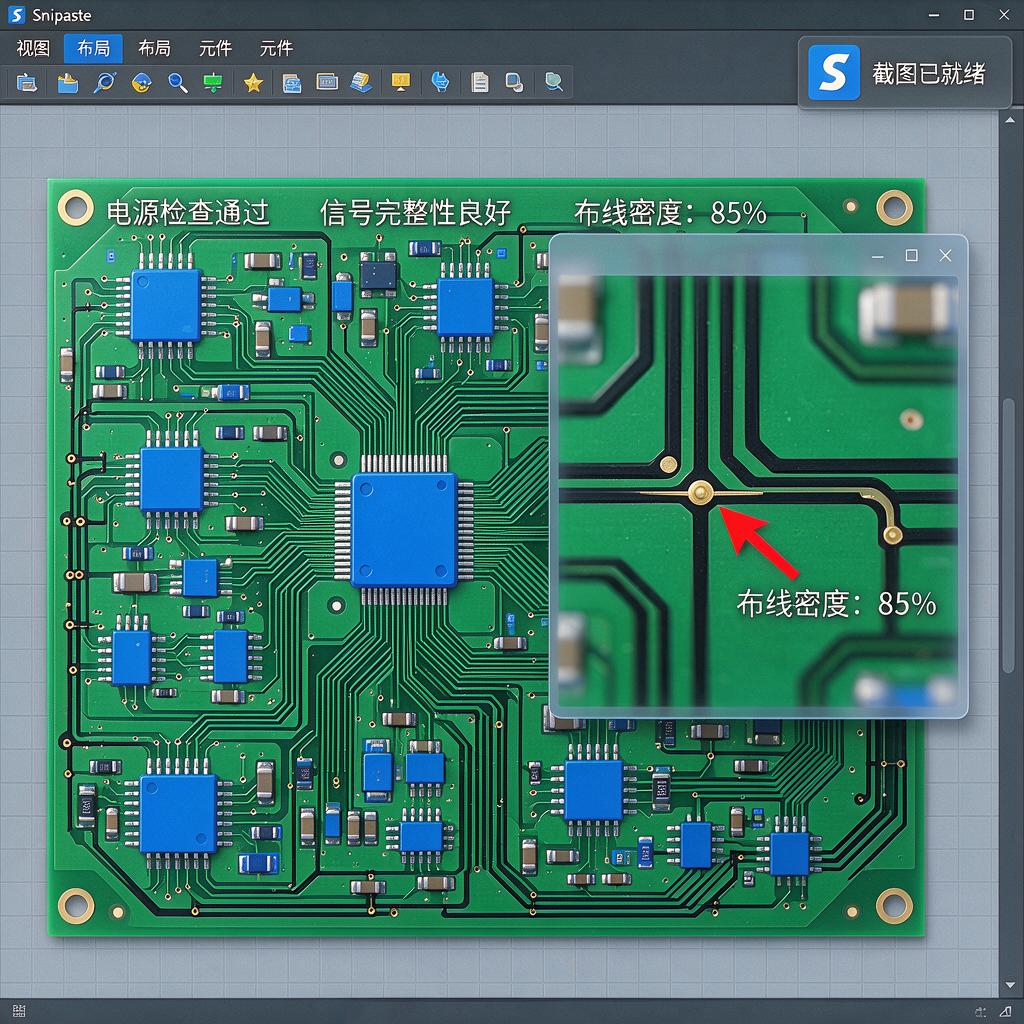Image resolution: width=1024 pixels, height=1024 pixels.
Task: Click the yellow star favorites icon
Action: (x=253, y=82)
